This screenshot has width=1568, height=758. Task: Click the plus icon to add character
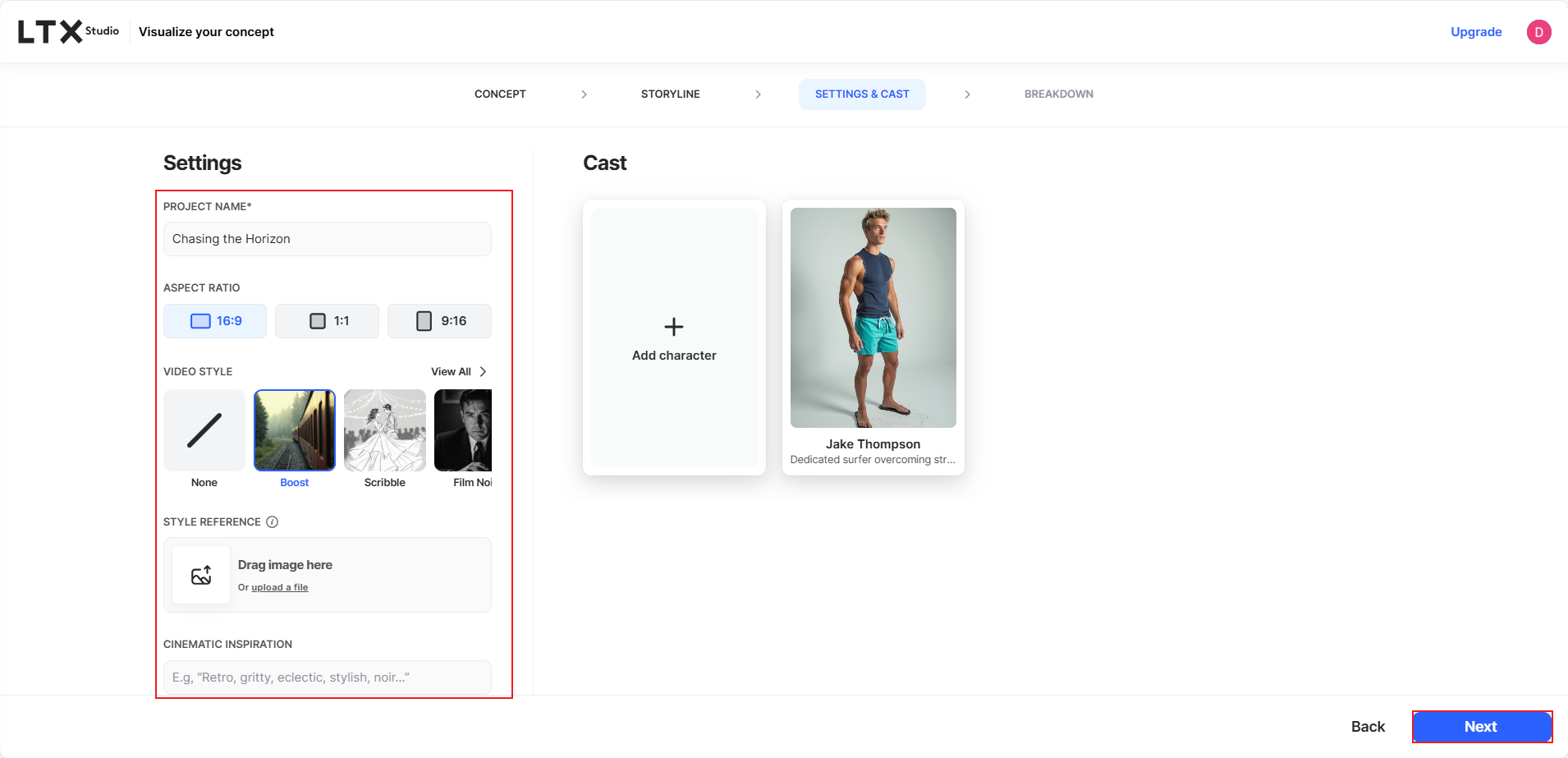tap(674, 327)
